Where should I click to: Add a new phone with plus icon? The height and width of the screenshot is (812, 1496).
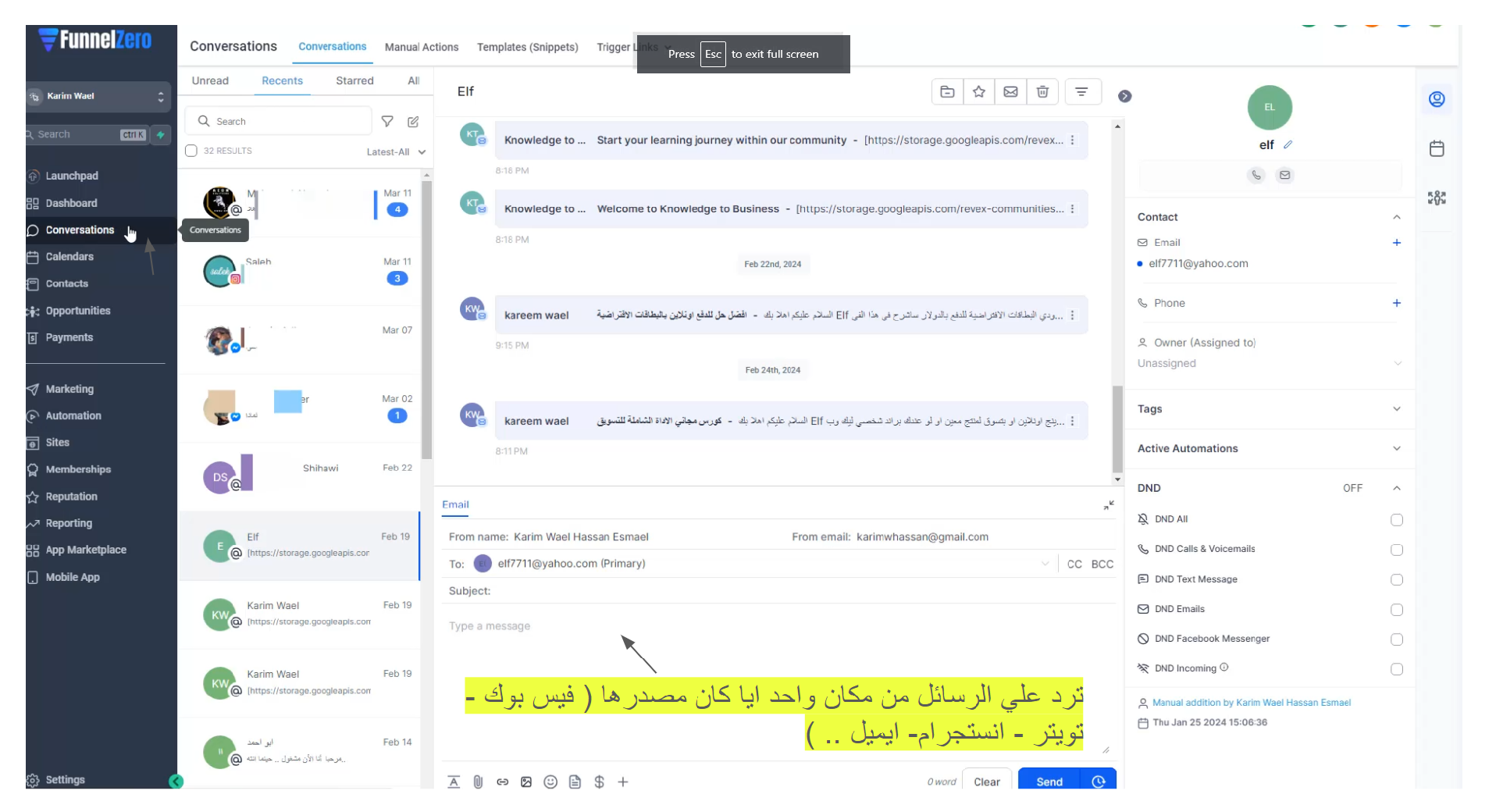(1396, 303)
